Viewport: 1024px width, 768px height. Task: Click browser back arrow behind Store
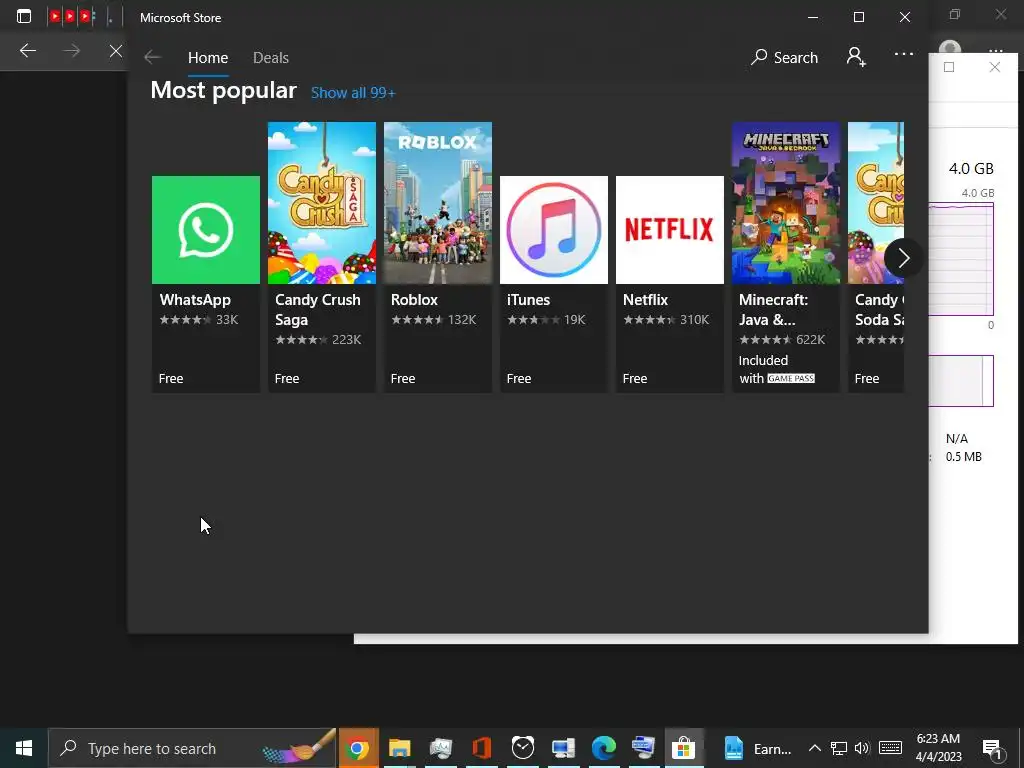27,50
